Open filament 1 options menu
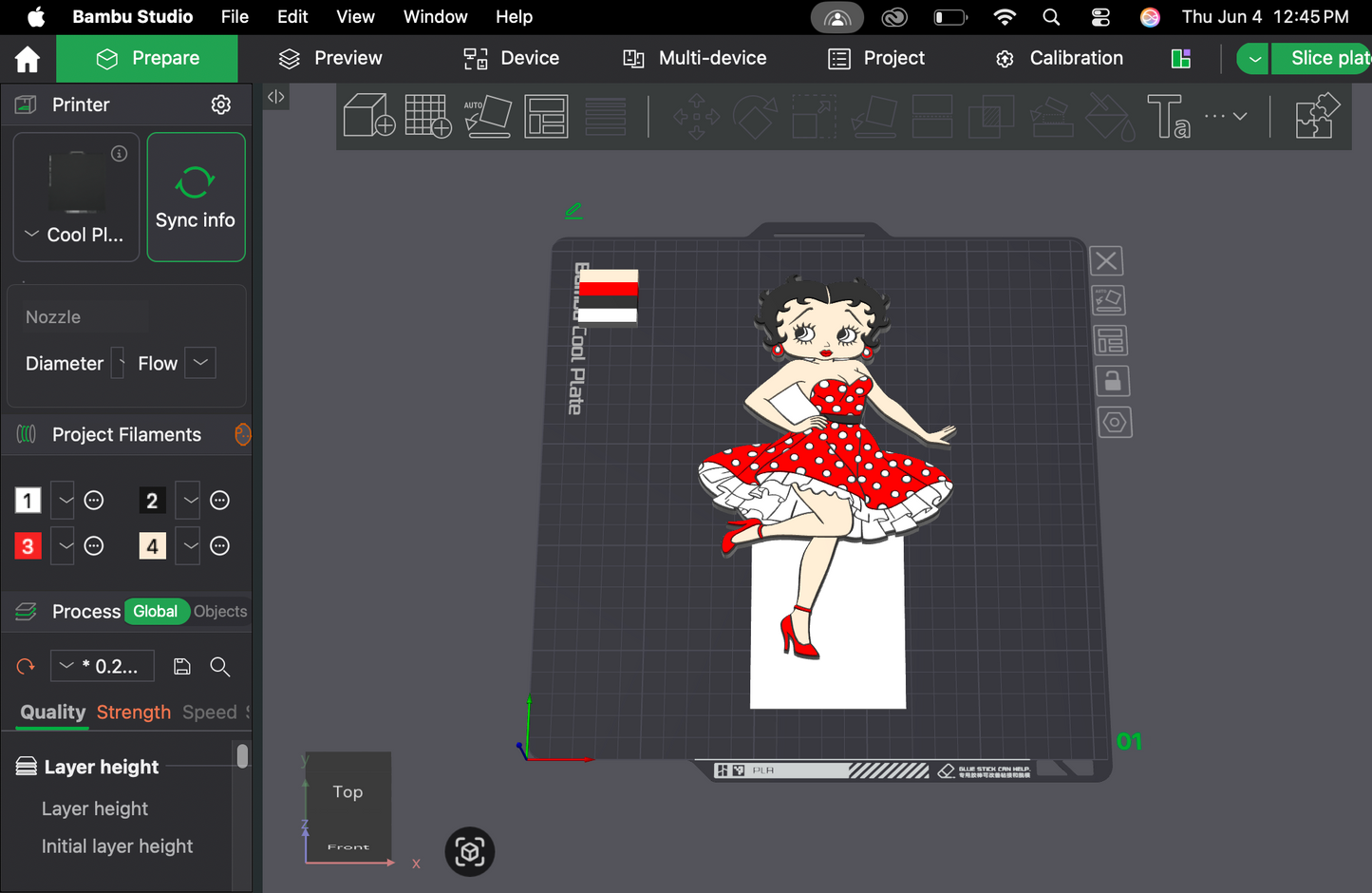The height and width of the screenshot is (893, 1372). (x=94, y=501)
